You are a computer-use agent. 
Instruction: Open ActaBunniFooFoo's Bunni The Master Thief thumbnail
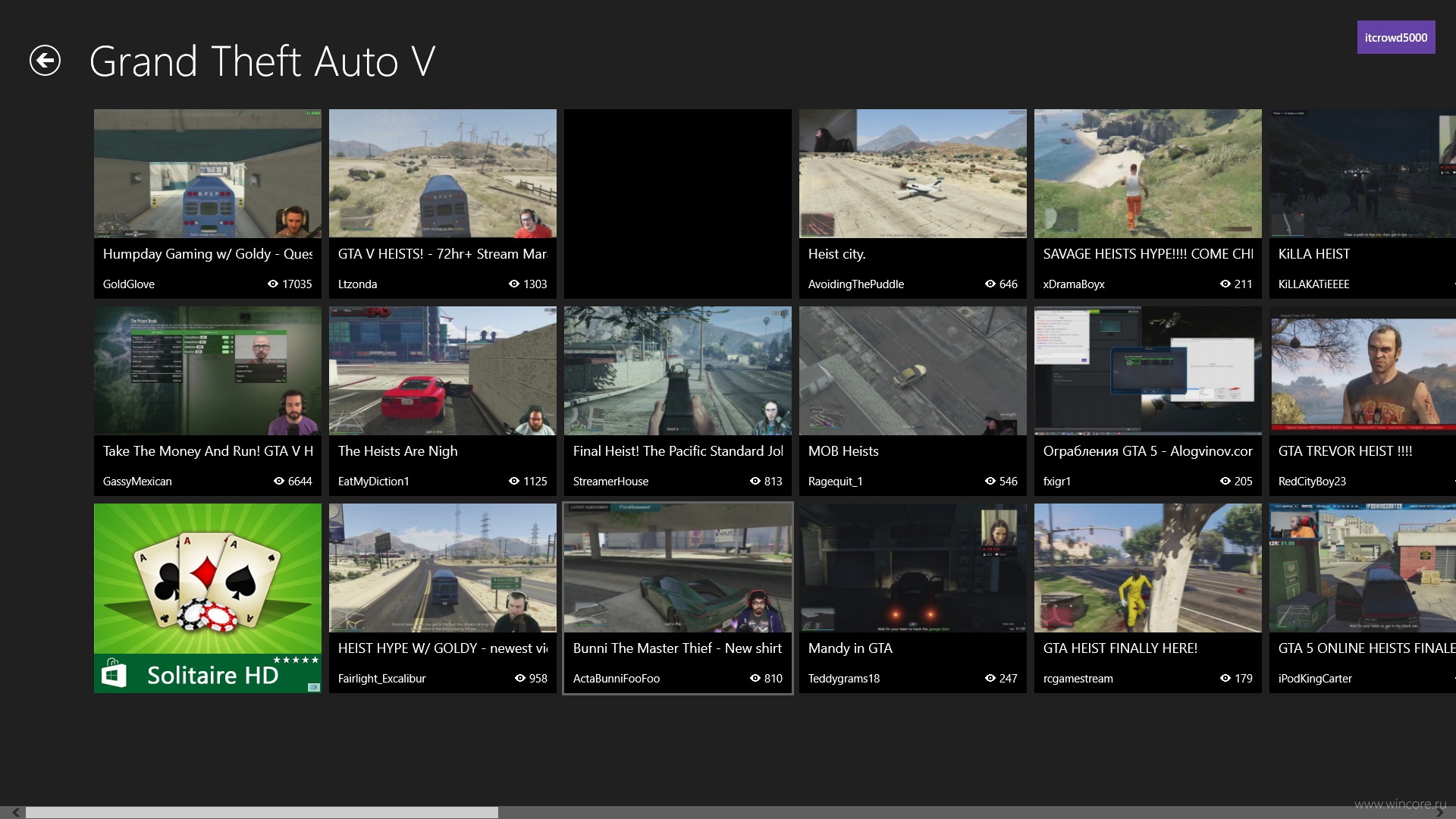pos(678,568)
